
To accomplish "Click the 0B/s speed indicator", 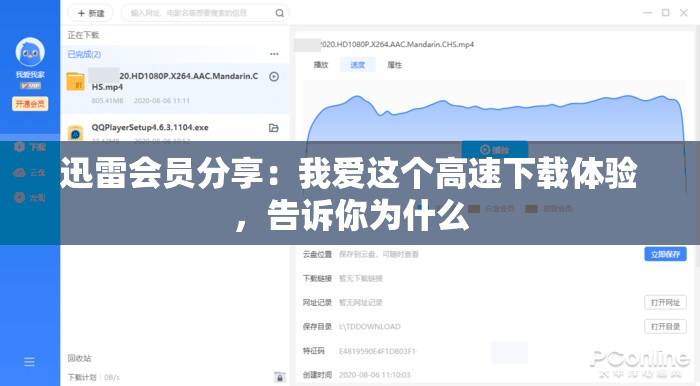I will tap(112, 378).
